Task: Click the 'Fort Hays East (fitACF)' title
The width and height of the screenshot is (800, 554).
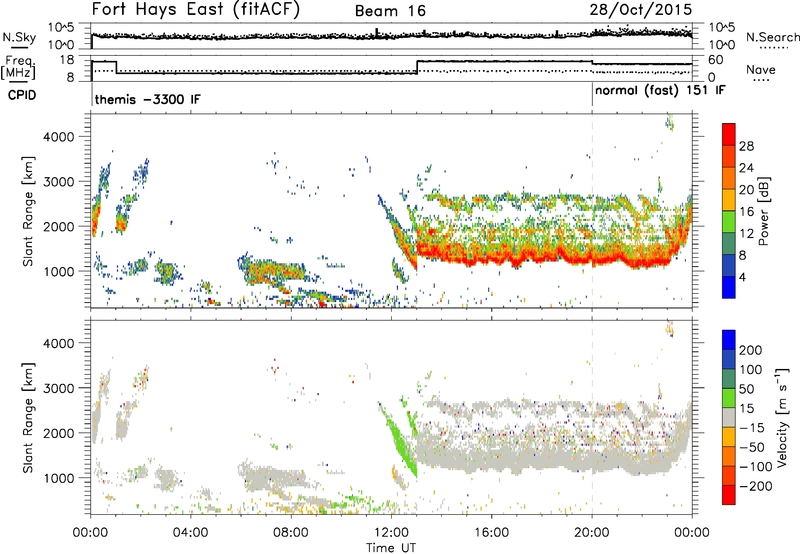Action: [x=196, y=10]
